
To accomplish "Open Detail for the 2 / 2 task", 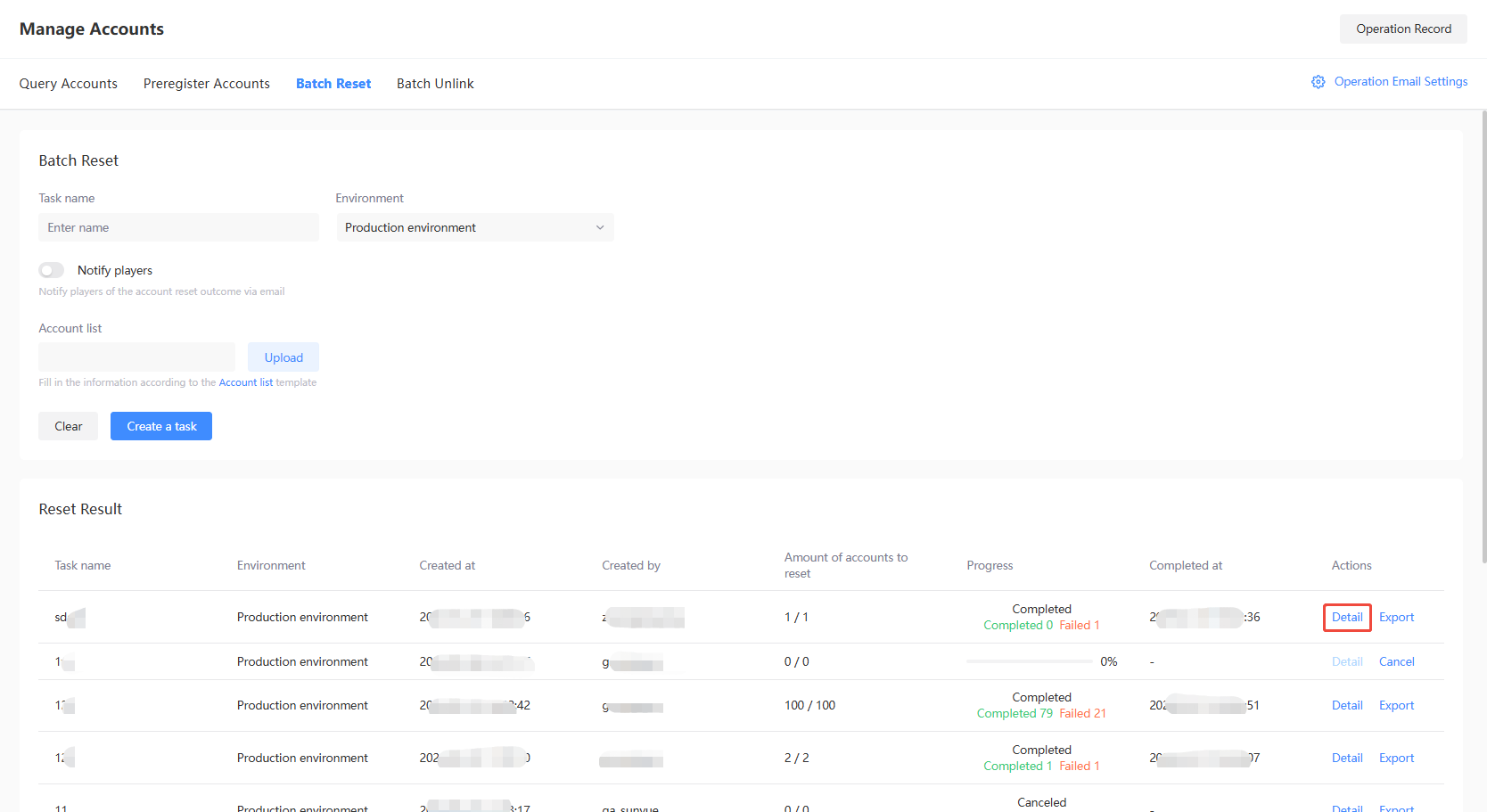I will (1347, 758).
